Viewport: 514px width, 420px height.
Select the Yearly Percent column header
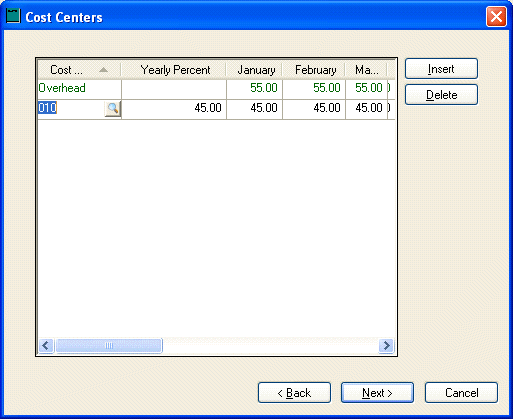pos(174,70)
